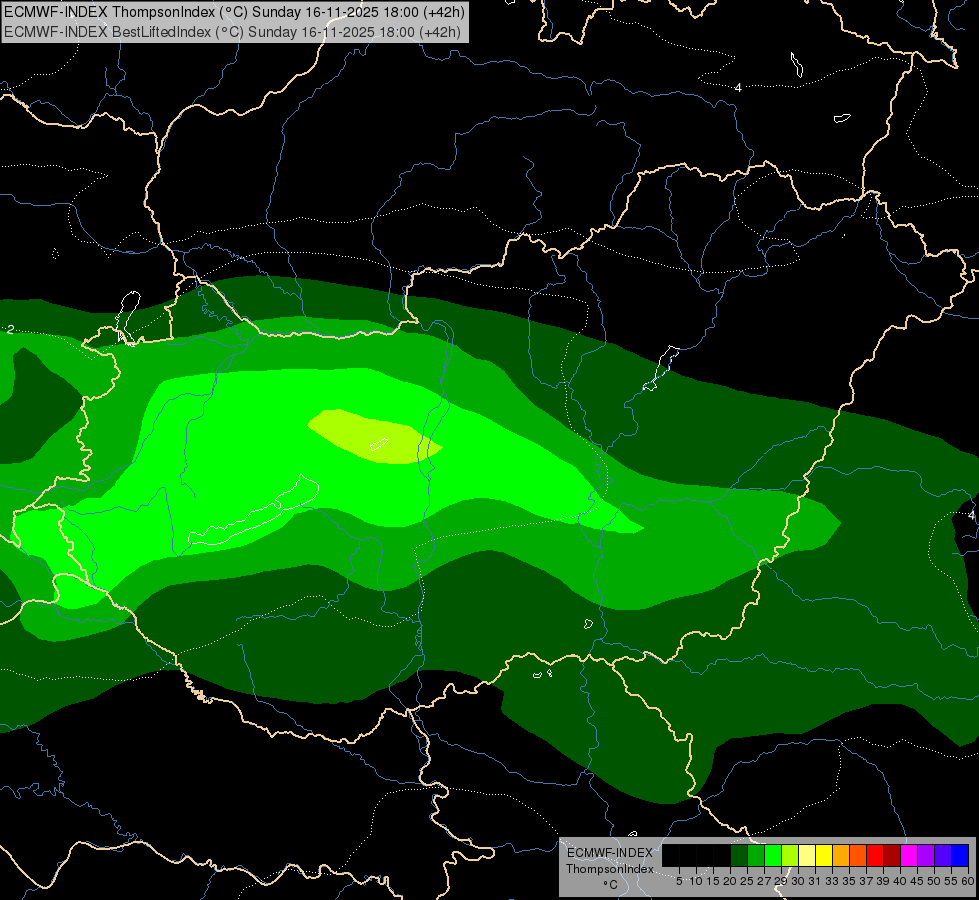Click the ThompsonIndex title line at top
Screen dimensions: 979x900
pos(234,12)
